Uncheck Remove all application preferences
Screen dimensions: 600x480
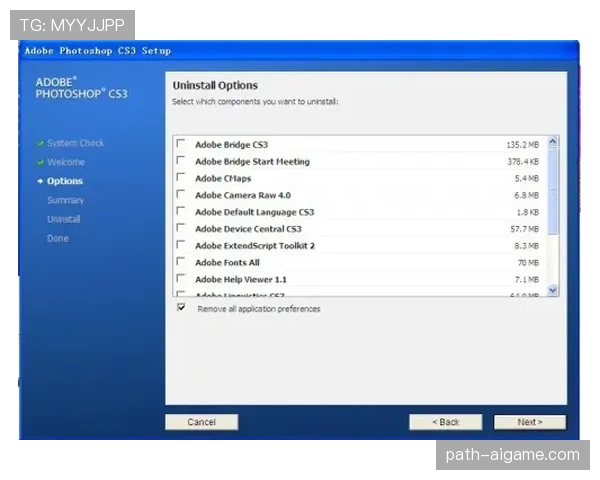(181, 307)
